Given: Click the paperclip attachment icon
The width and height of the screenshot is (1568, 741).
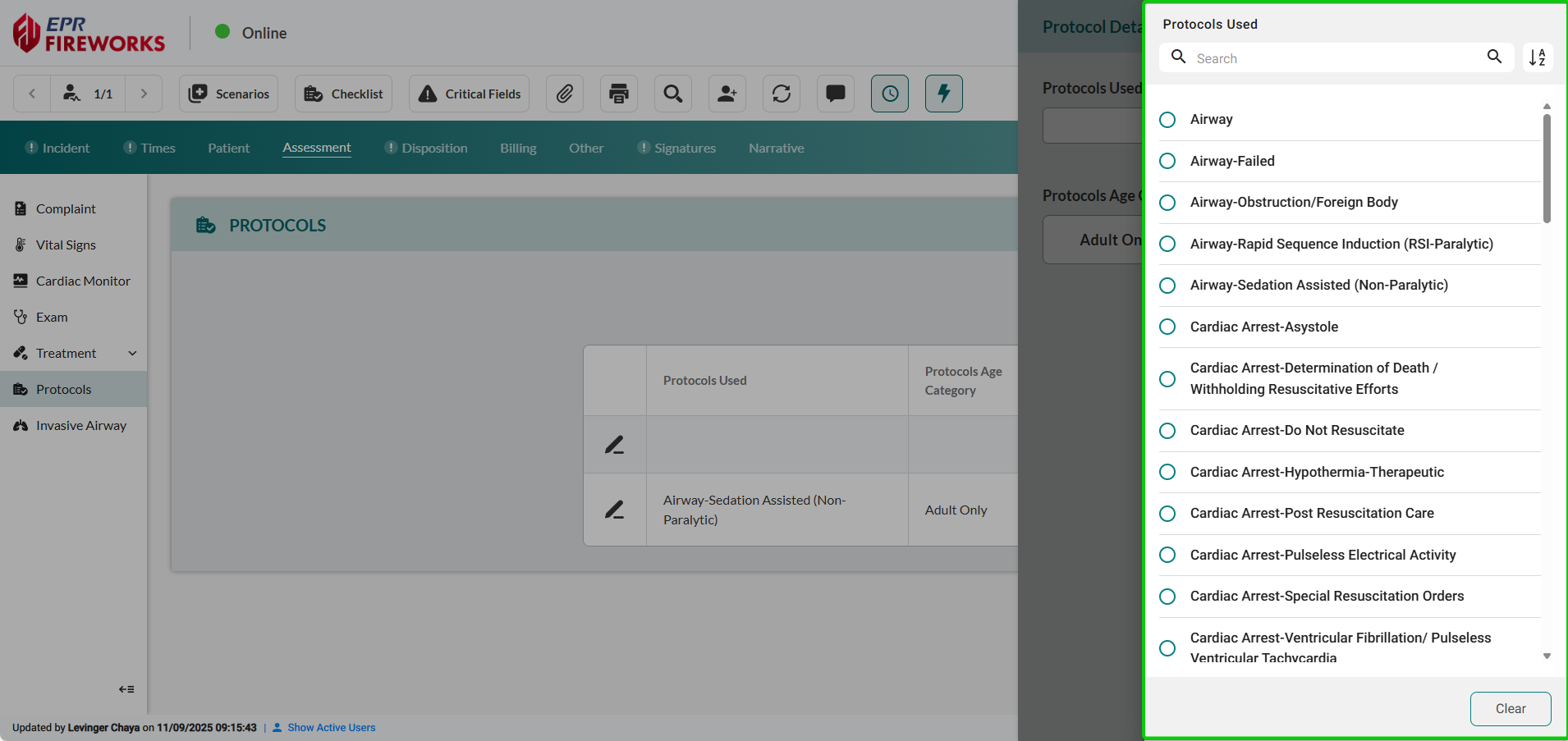Looking at the screenshot, I should pyautogui.click(x=565, y=94).
